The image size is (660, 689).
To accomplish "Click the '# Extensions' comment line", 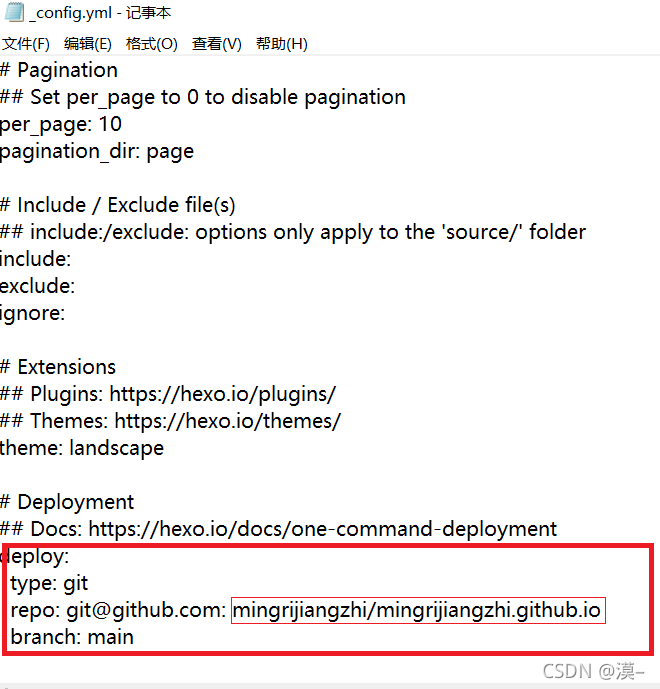I will coord(58,367).
